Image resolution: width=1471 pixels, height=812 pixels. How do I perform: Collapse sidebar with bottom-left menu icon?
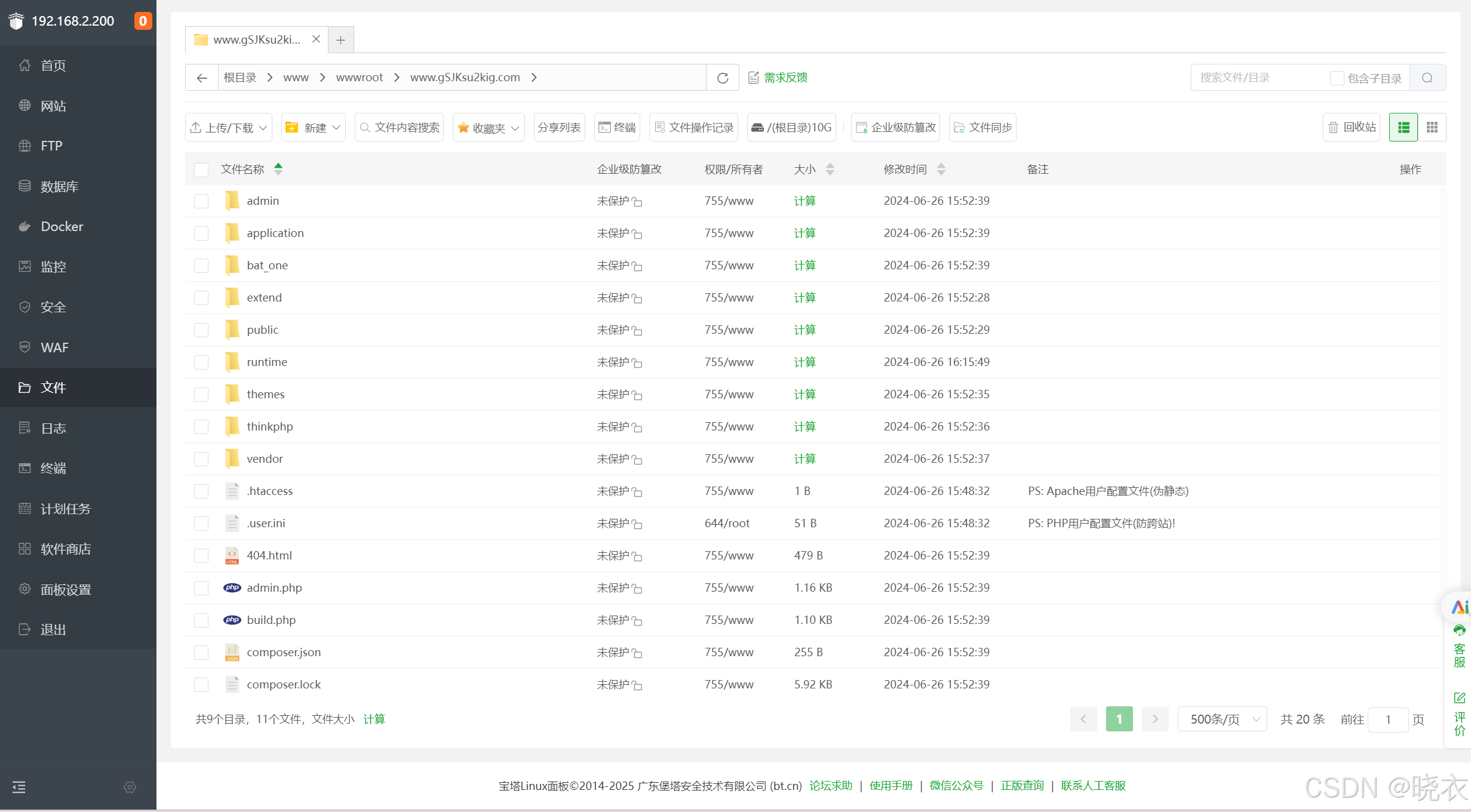pyautogui.click(x=19, y=787)
